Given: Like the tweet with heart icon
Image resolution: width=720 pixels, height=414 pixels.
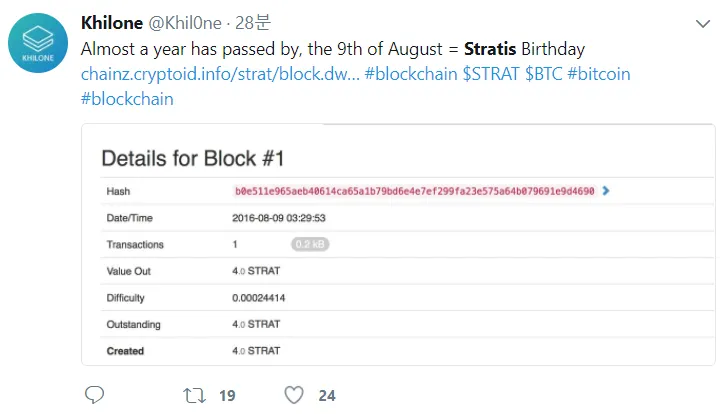Looking at the screenshot, I should point(294,395).
